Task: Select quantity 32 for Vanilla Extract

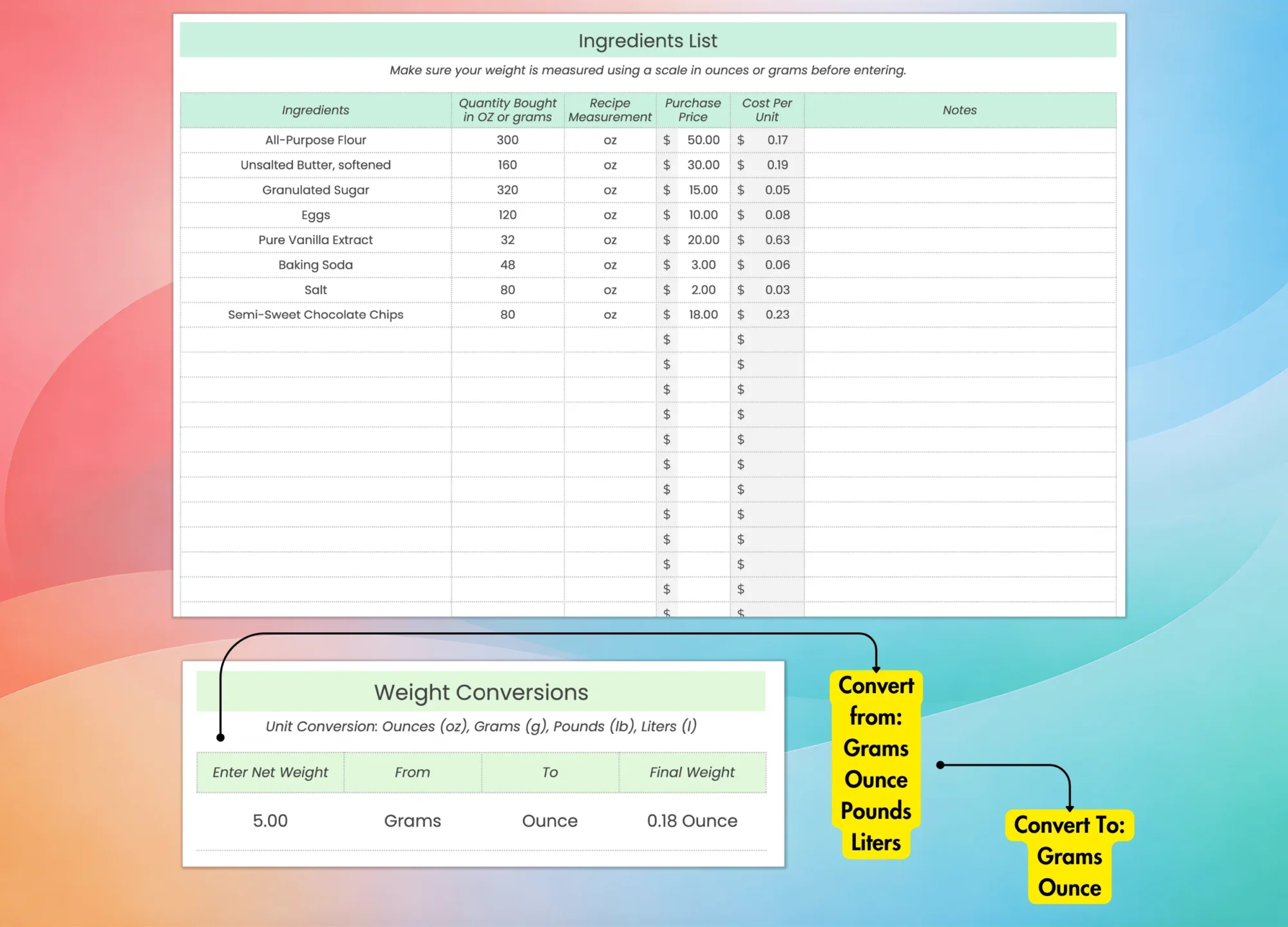Action: pos(507,239)
